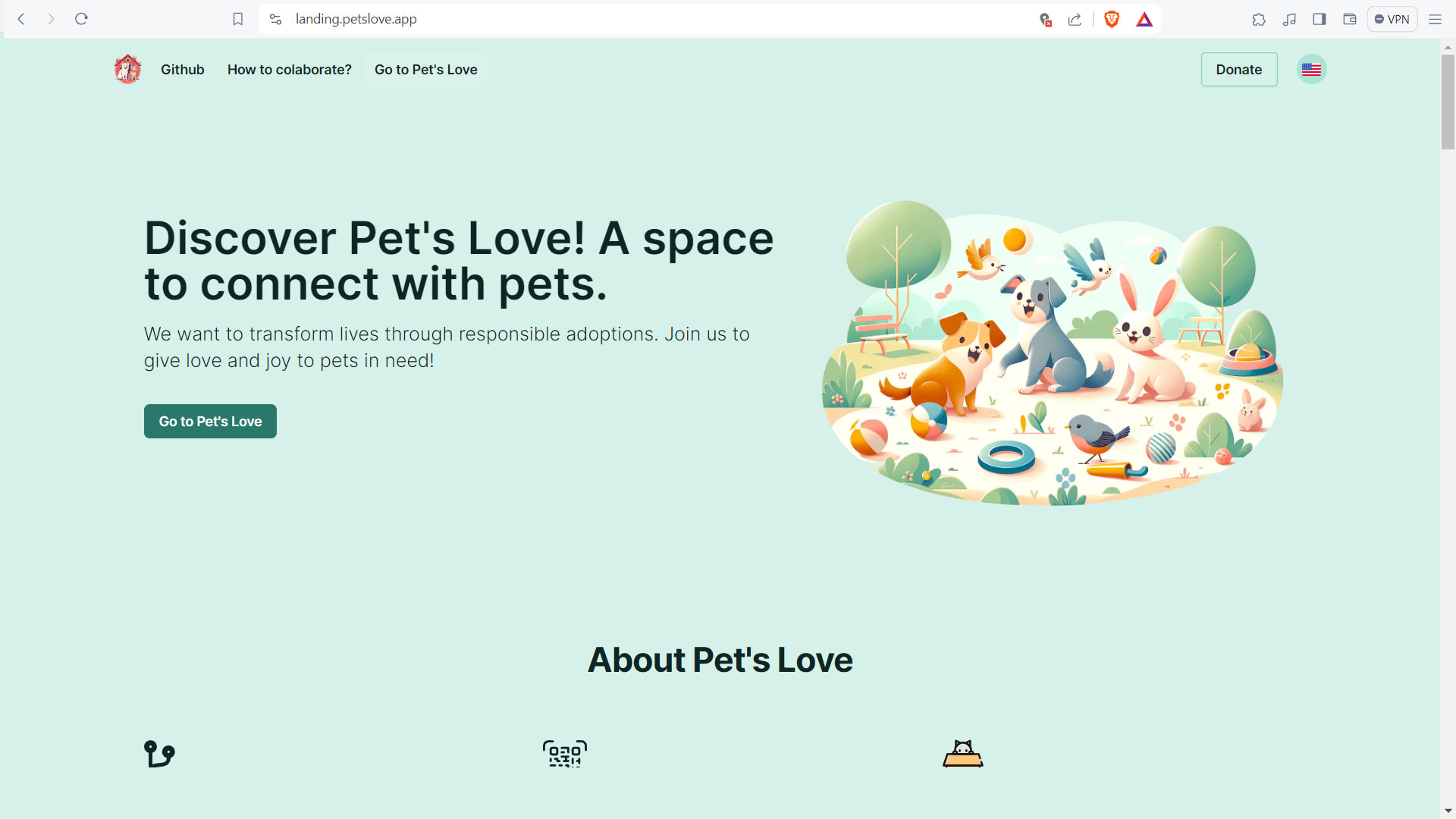Click the Donate button

pos(1239,69)
